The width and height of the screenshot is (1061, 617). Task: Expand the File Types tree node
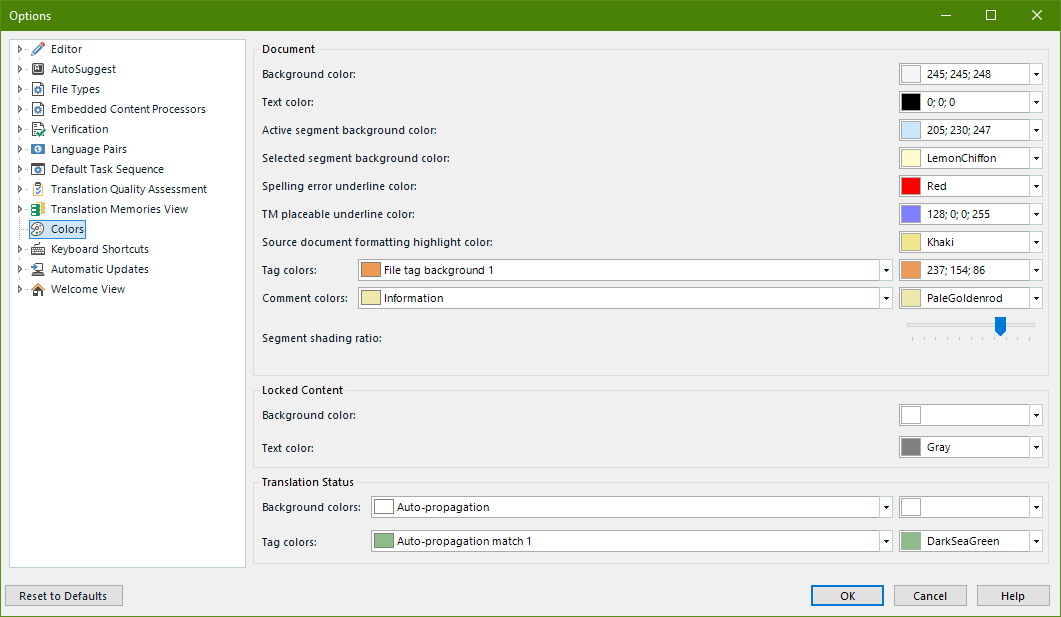(20, 89)
